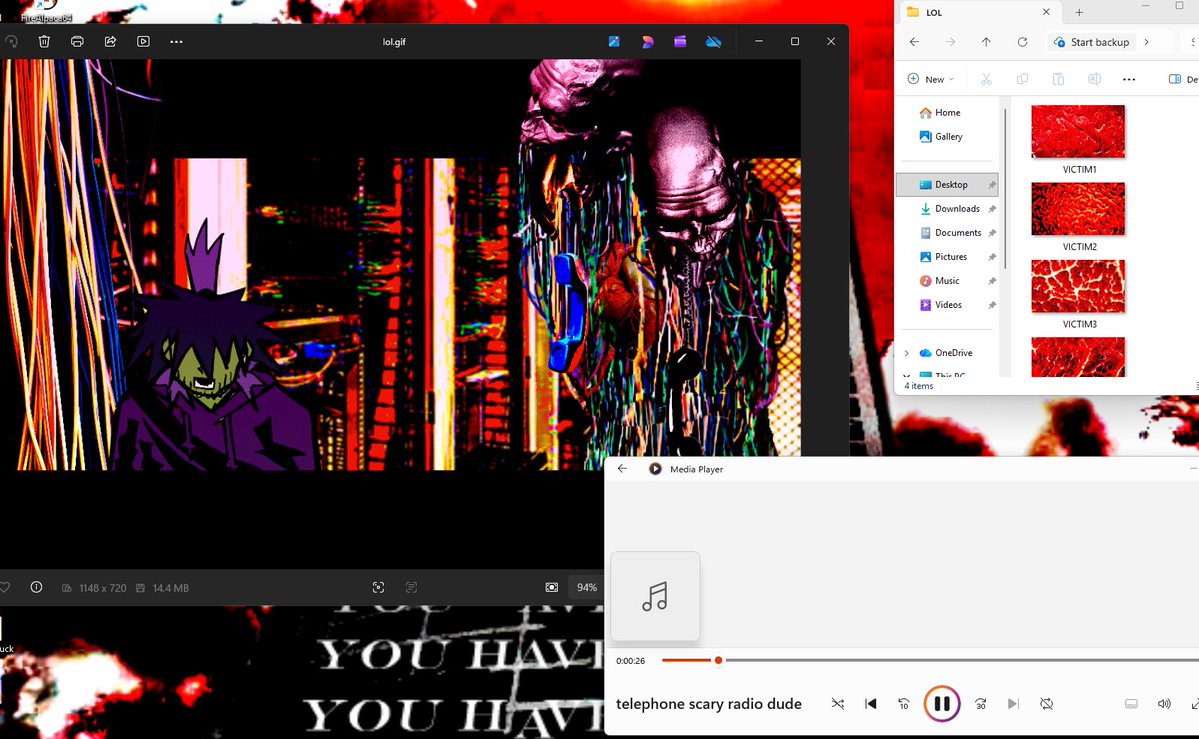
Task: Toggle the filmstrip in Photos status bar
Action: click(x=551, y=588)
